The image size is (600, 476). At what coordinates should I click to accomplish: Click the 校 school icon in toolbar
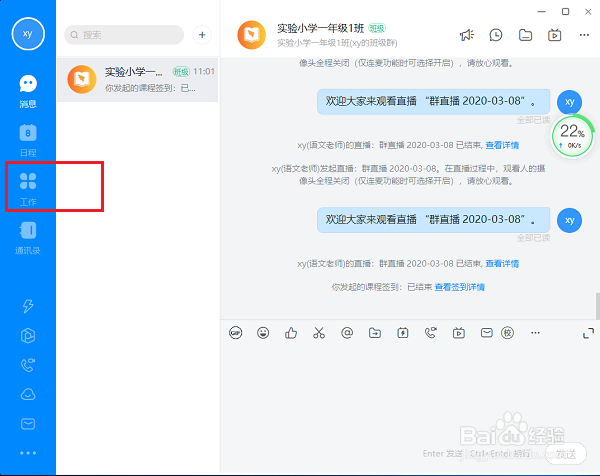coord(507,333)
